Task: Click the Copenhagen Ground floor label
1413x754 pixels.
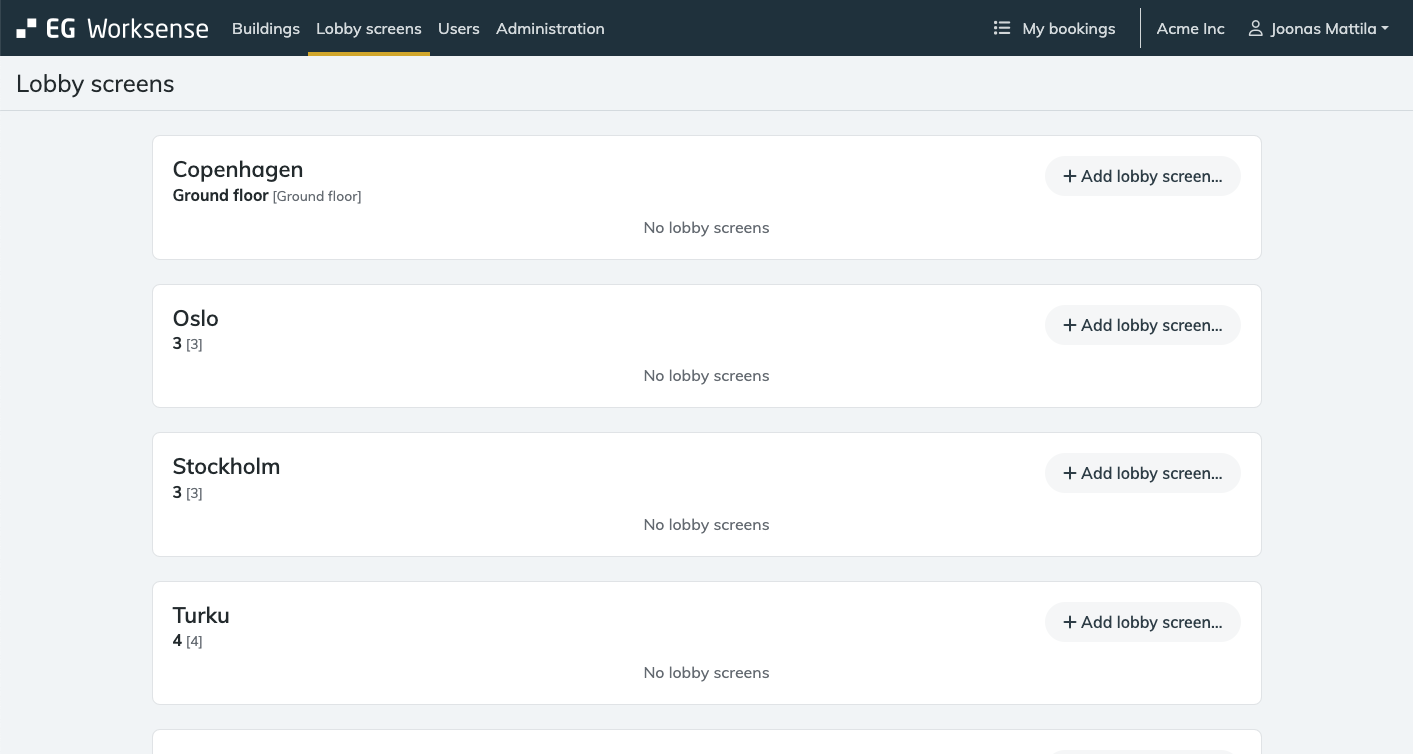Action: coord(220,196)
